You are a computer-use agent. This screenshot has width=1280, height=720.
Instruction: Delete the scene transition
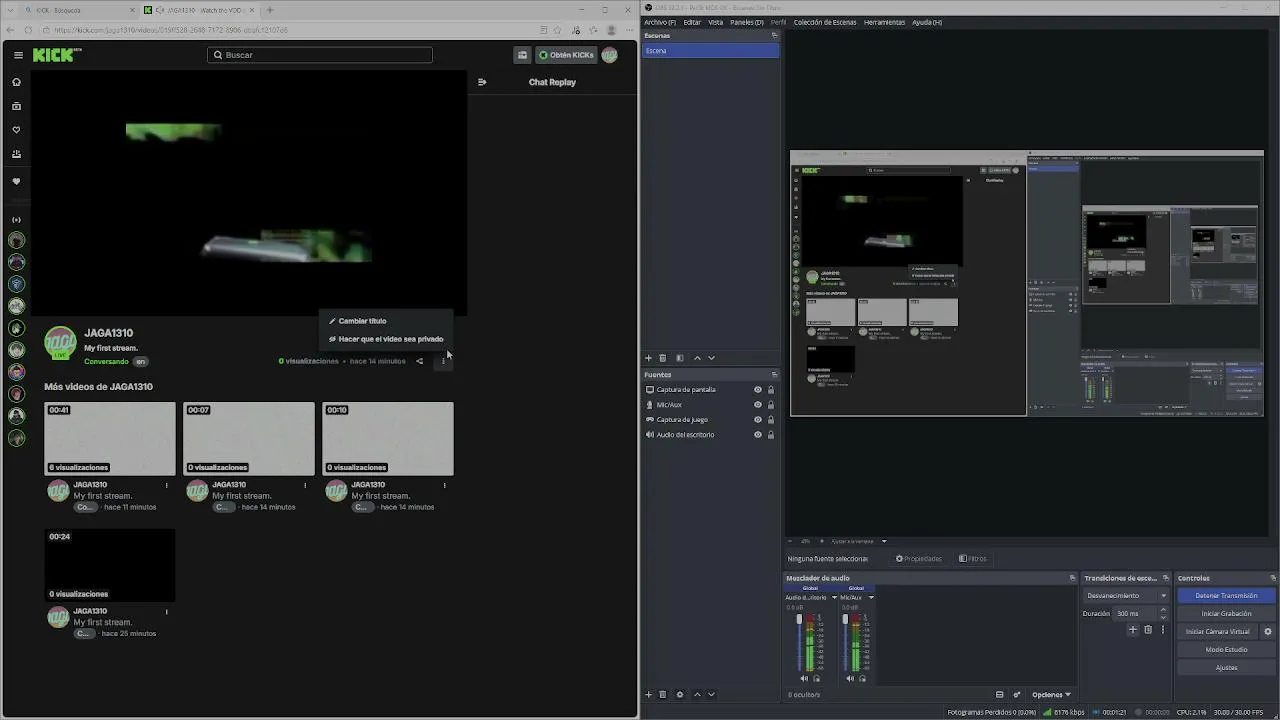point(1148,630)
